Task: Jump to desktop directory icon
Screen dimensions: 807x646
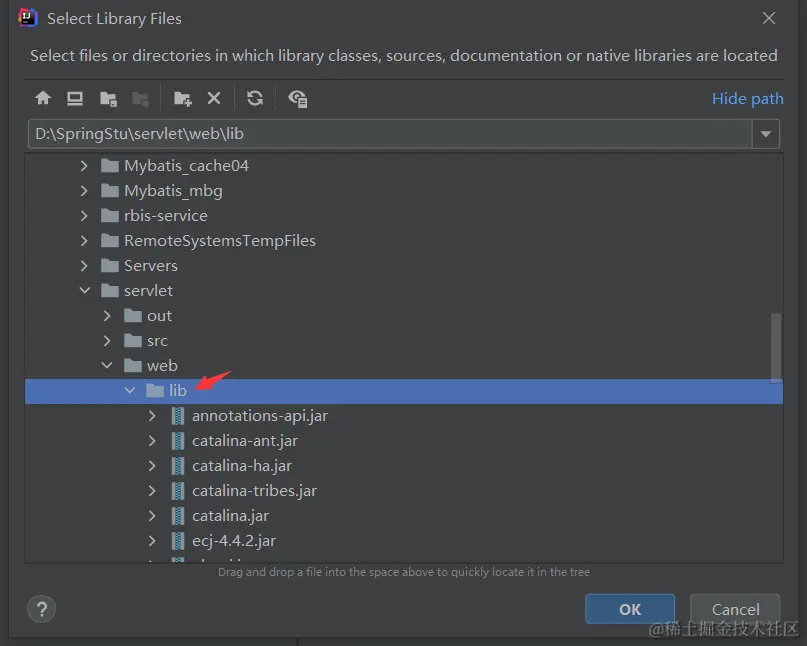Action: tap(75, 98)
